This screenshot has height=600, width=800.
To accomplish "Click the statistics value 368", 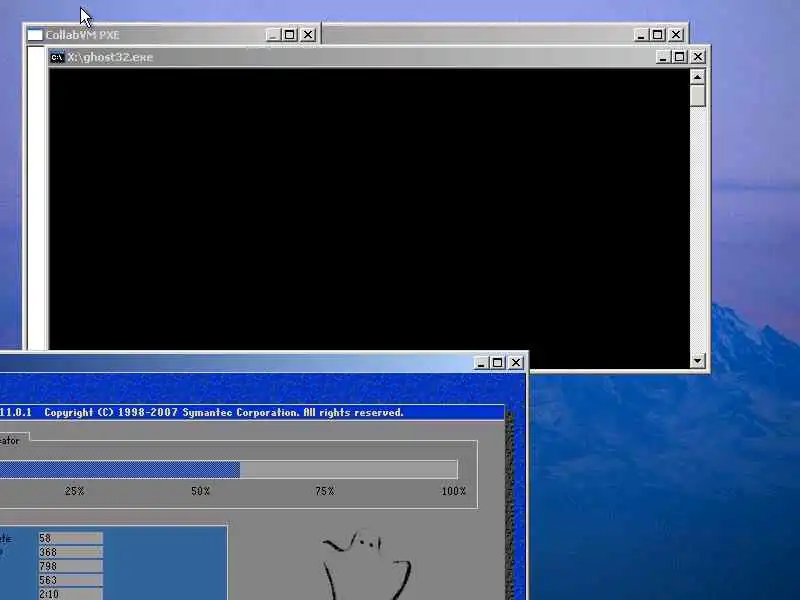I will click(71, 552).
